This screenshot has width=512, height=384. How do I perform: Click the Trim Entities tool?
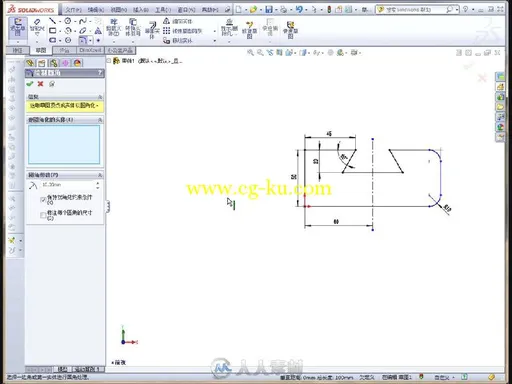(x=113, y=28)
